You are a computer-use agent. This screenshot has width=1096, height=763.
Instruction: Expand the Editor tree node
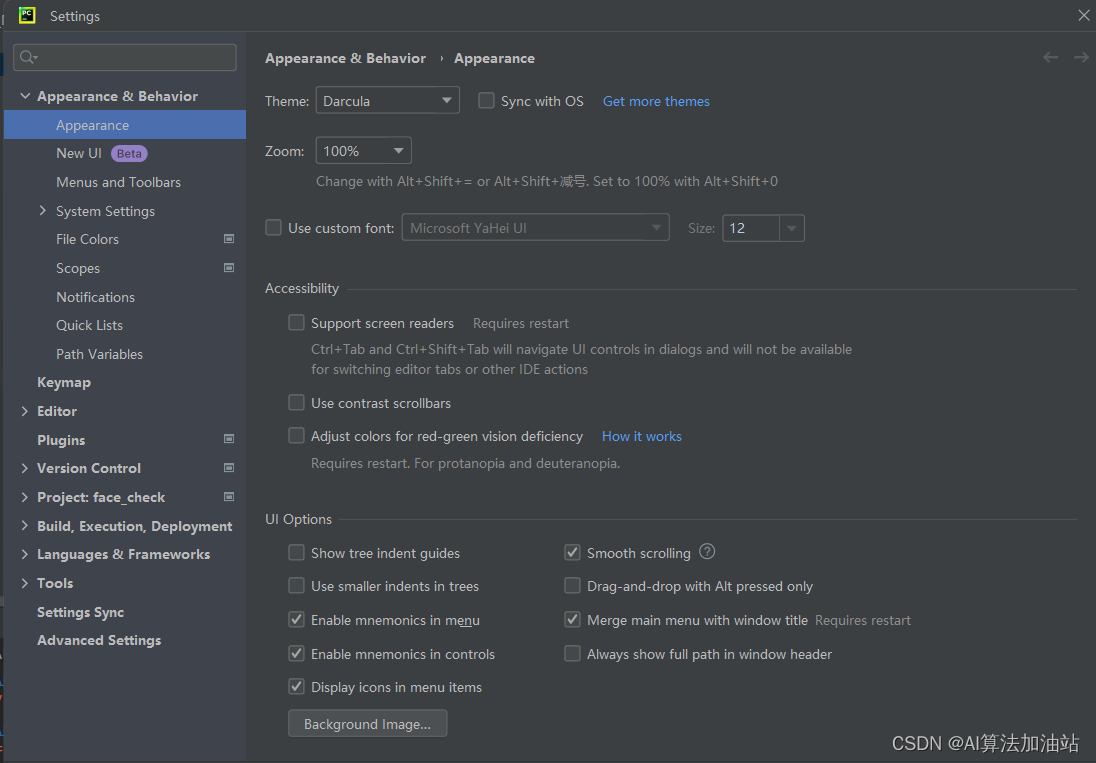point(24,411)
